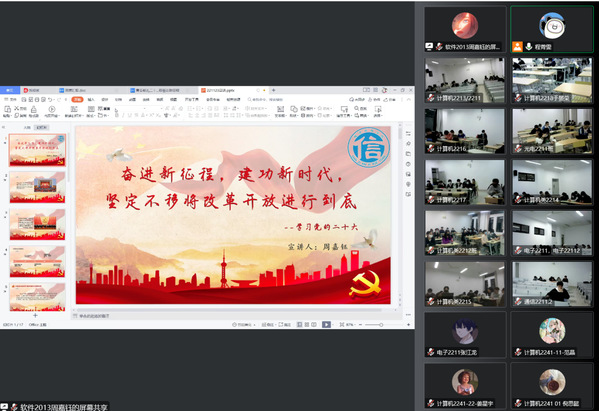This screenshot has height=411, width=599.
Task: Click the Paste icon in the ribbon
Action: [7, 109]
